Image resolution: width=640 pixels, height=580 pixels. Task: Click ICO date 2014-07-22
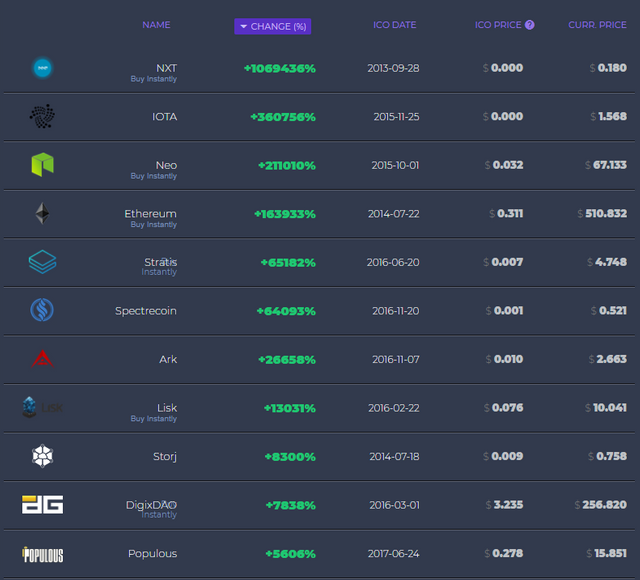pos(394,214)
